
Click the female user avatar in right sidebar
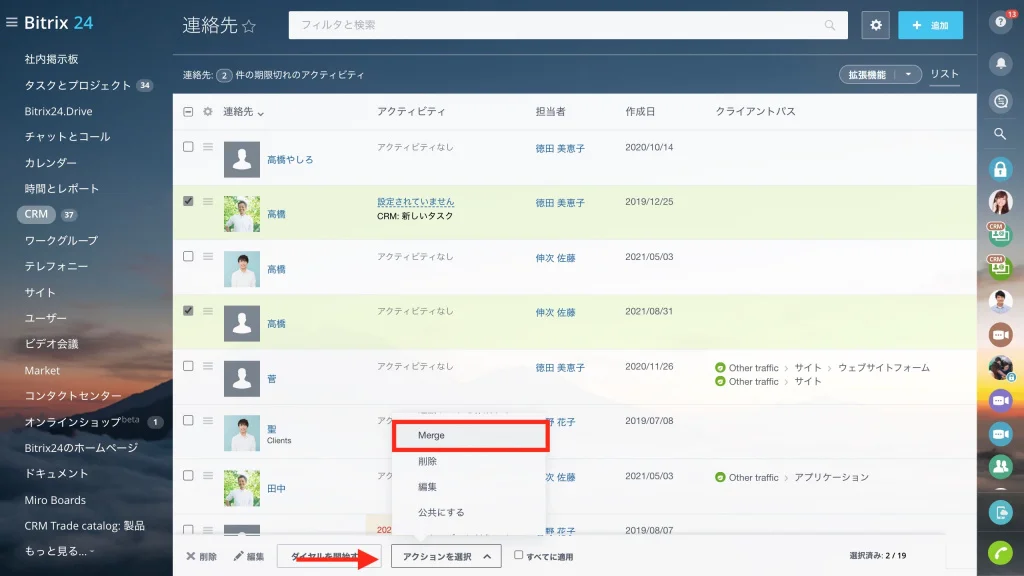(x=1000, y=202)
